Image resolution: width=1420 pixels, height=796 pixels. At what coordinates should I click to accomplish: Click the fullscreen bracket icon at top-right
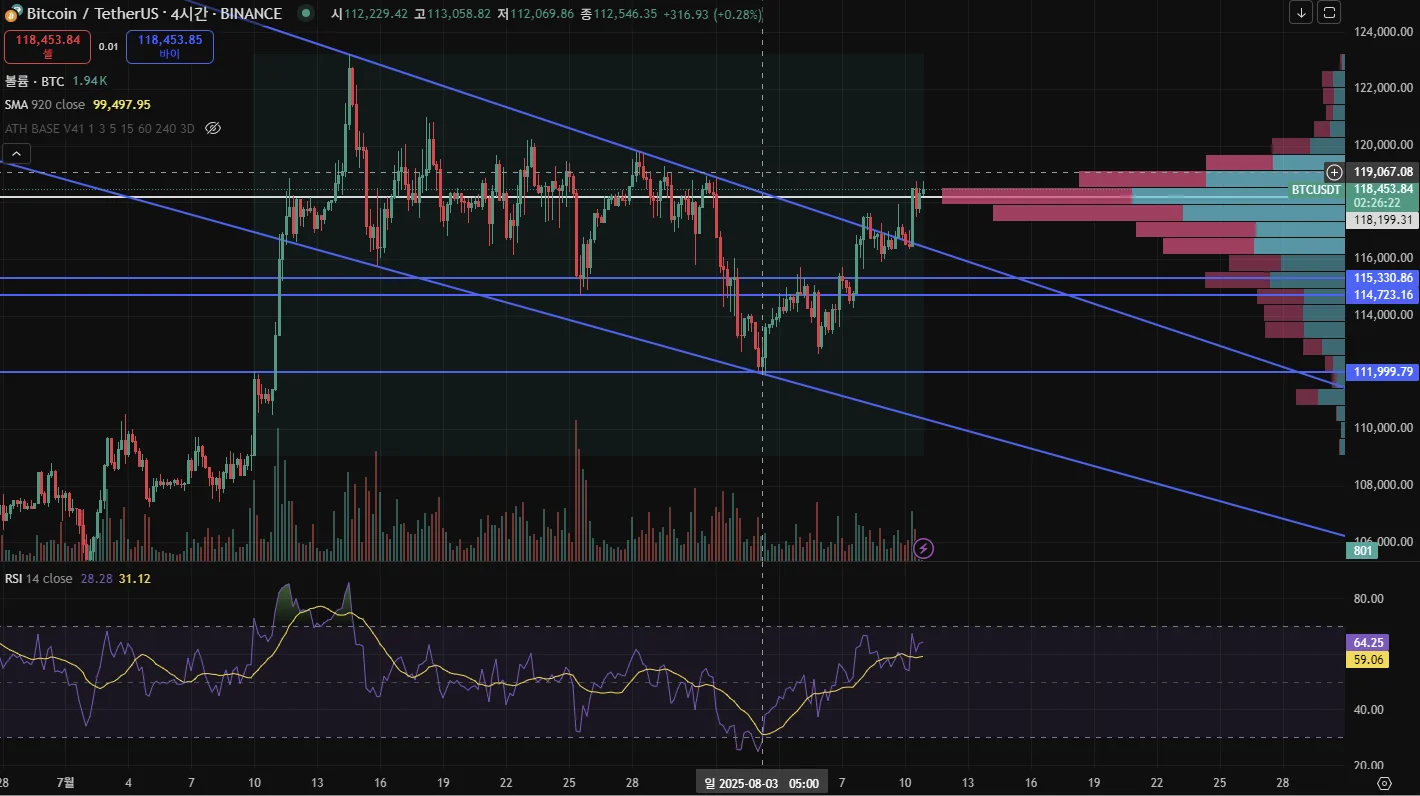tap(1329, 13)
